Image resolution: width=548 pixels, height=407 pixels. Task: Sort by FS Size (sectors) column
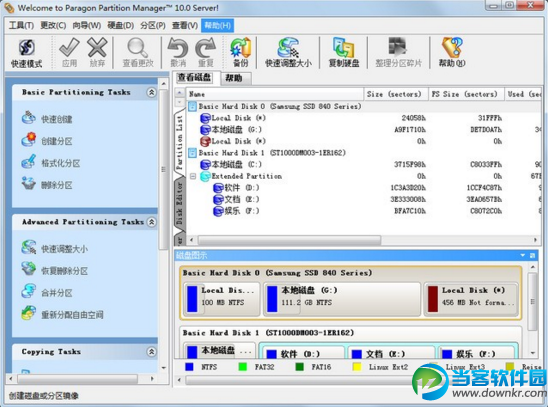pyautogui.click(x=466, y=94)
